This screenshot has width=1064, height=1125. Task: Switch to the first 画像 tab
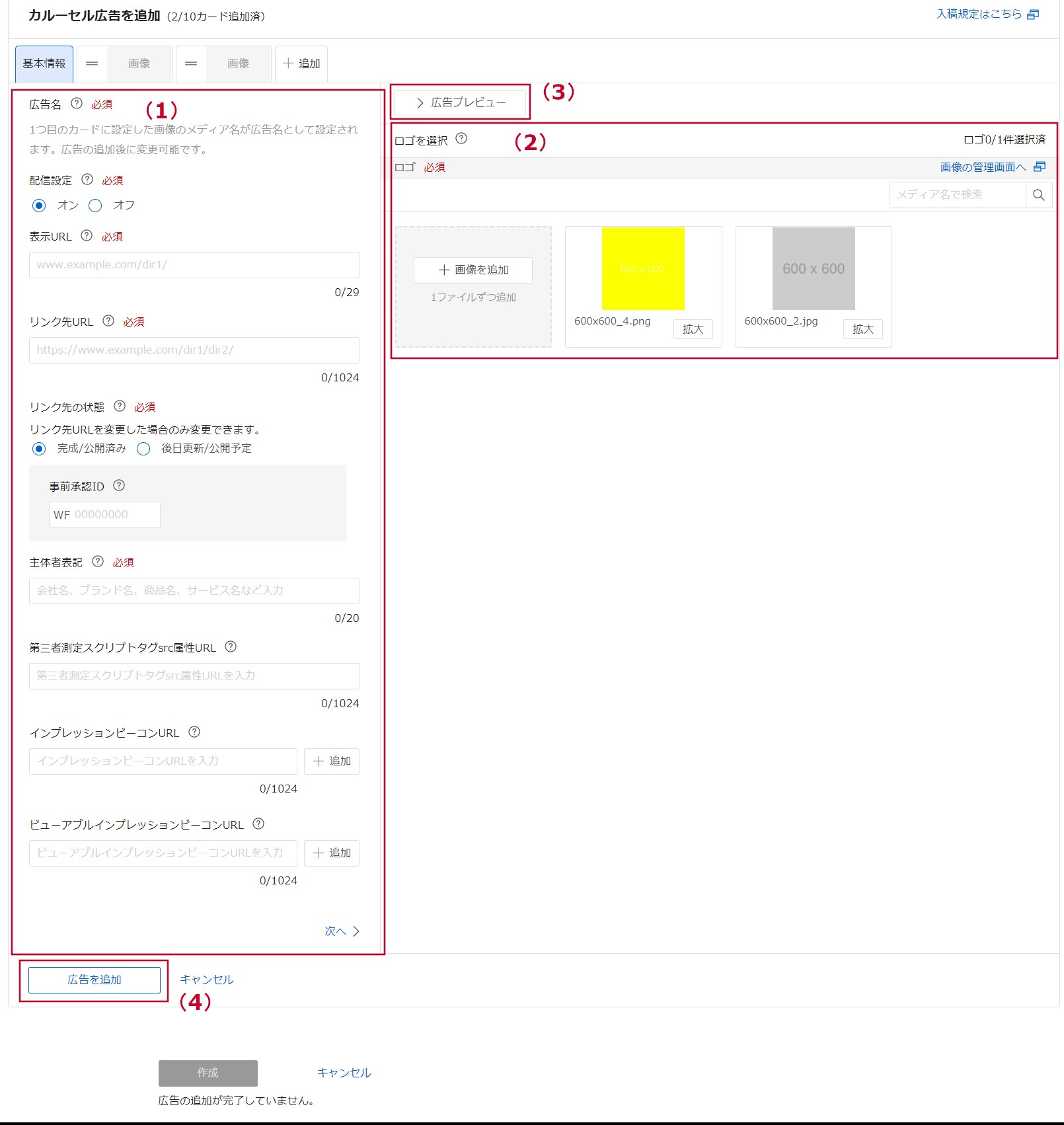[139, 63]
